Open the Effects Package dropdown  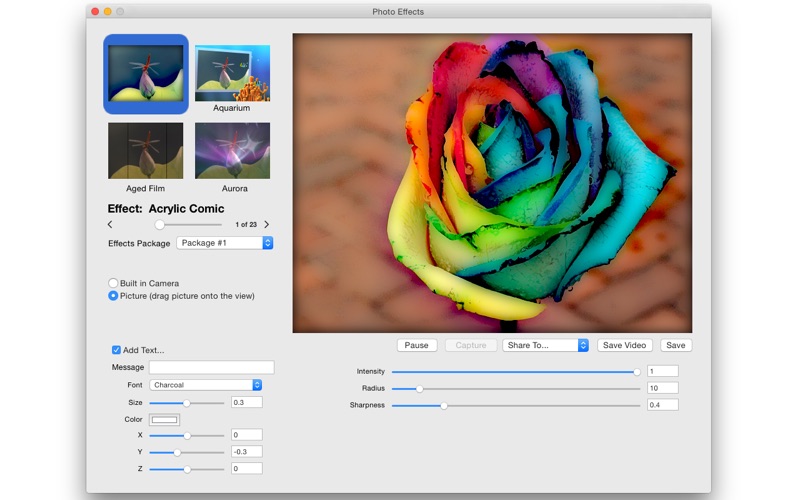224,243
